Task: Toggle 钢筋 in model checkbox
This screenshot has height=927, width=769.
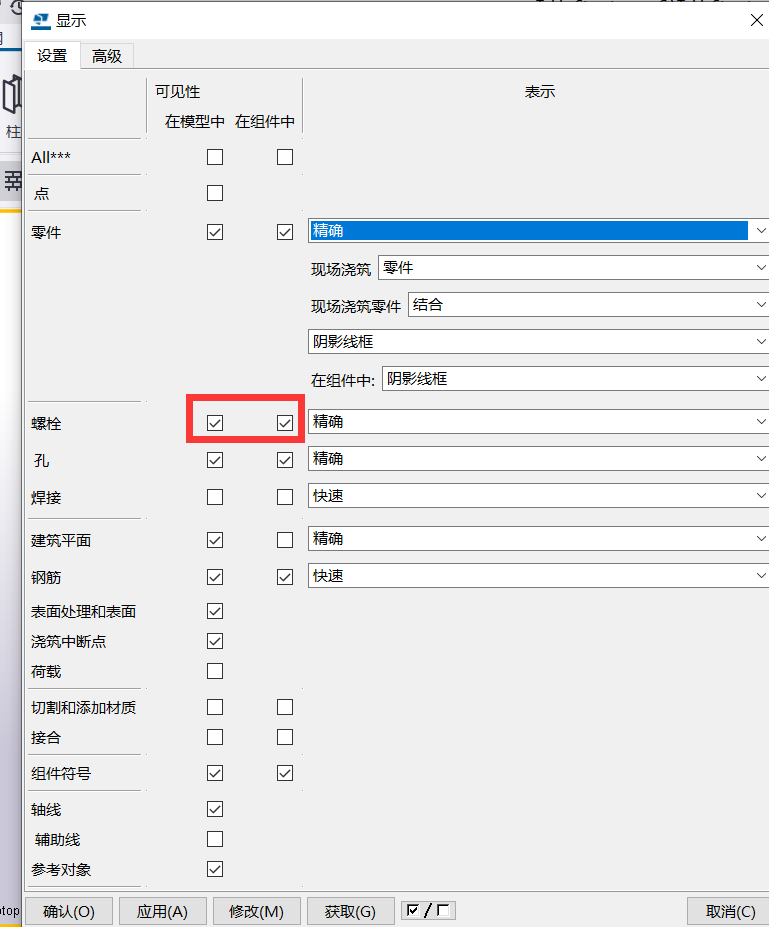Action: tap(215, 577)
